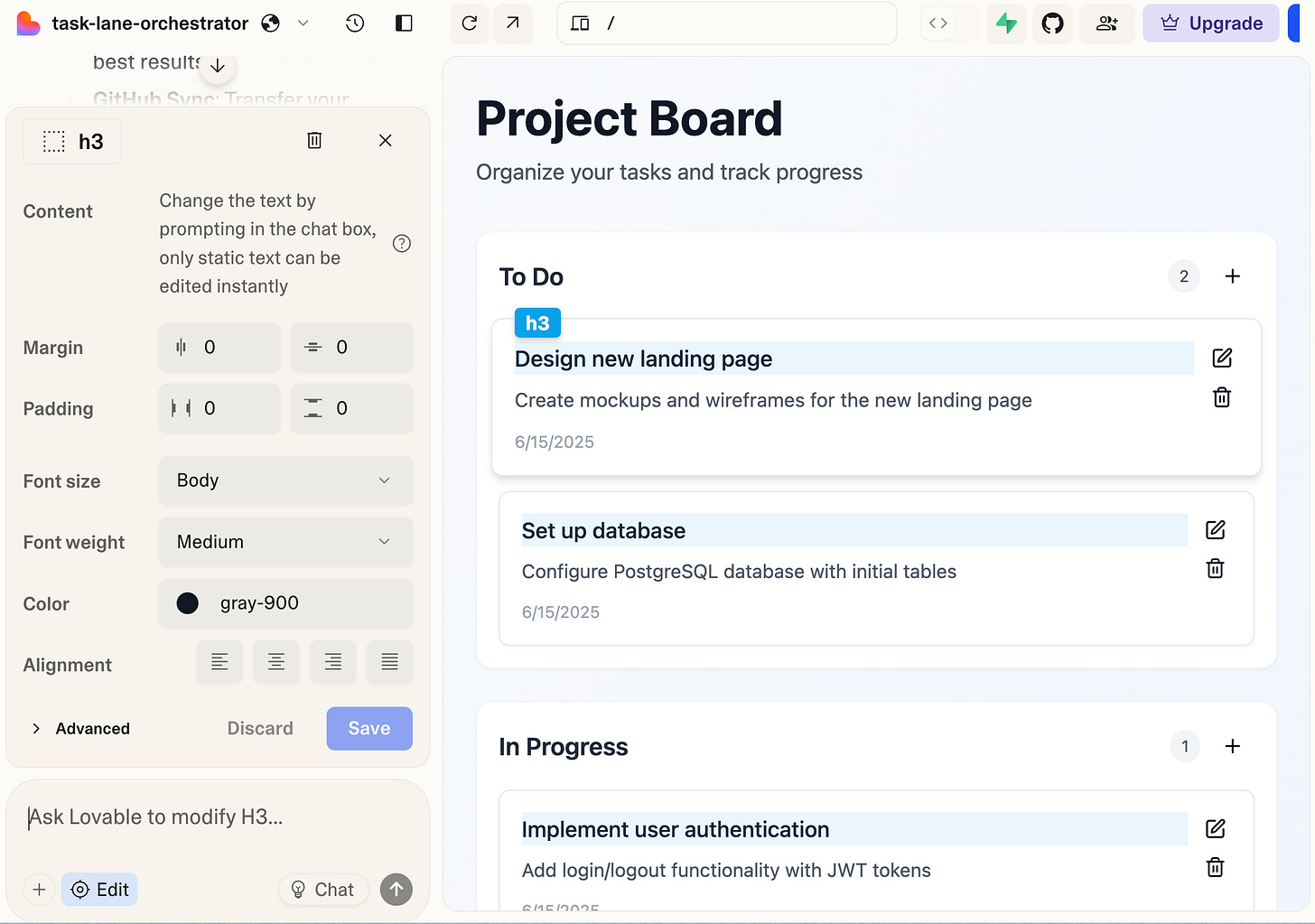This screenshot has width=1315, height=924.
Task: Click the Project Board title
Action: pyautogui.click(x=629, y=119)
